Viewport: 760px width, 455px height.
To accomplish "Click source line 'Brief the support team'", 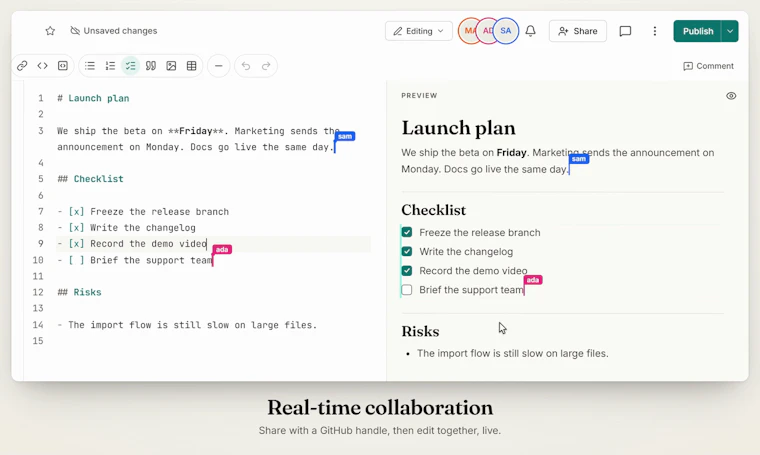I will (x=135, y=260).
